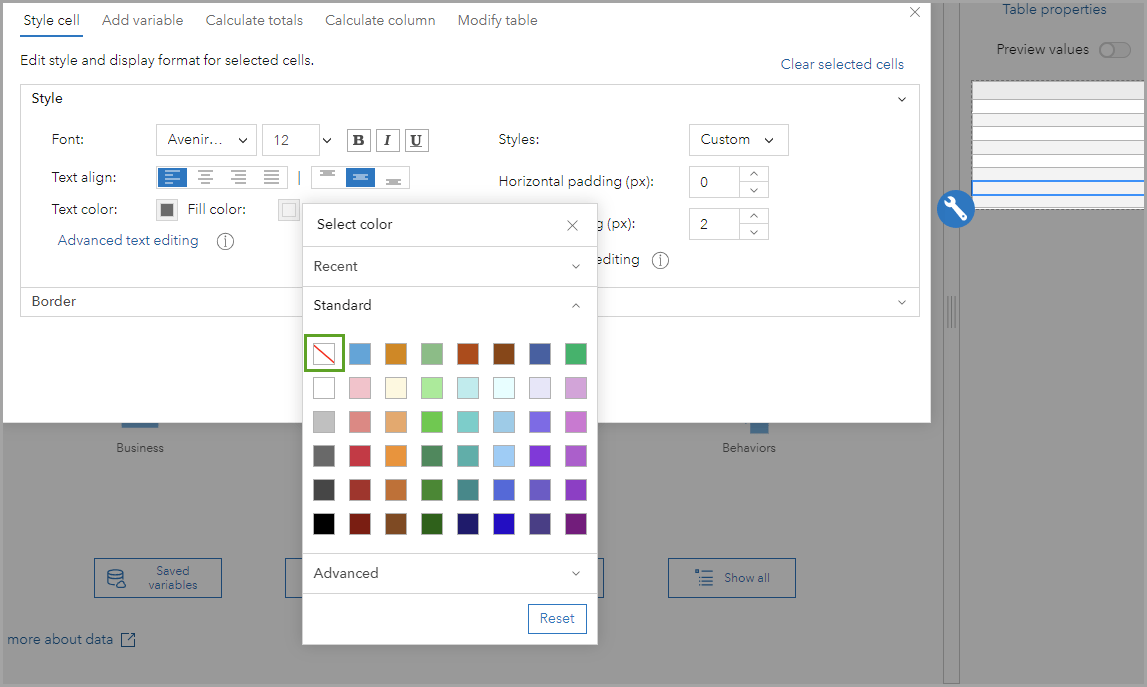Toggle bold text formatting

click(358, 140)
